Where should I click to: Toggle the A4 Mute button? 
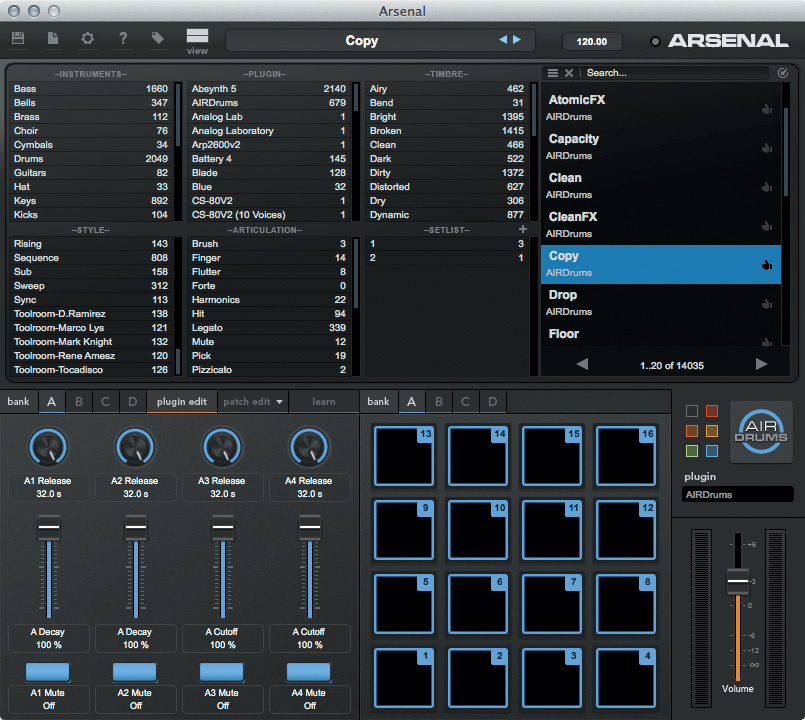point(309,672)
